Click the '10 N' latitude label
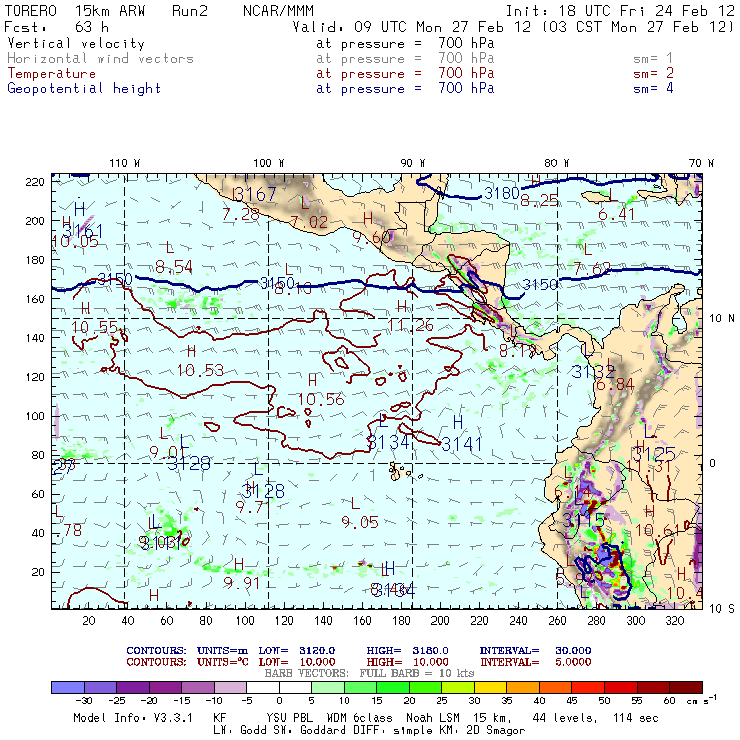This screenshot has height=740, width=740. 722,319
